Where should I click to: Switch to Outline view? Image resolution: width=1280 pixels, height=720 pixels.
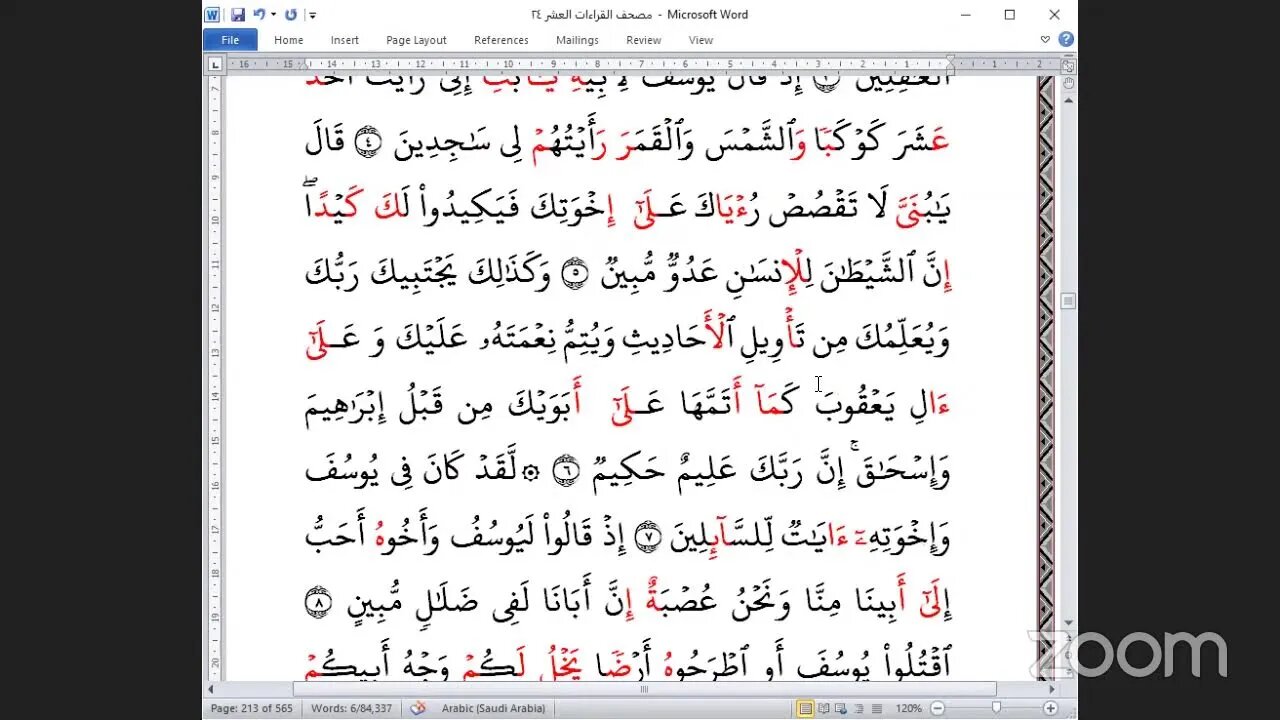tap(860, 708)
